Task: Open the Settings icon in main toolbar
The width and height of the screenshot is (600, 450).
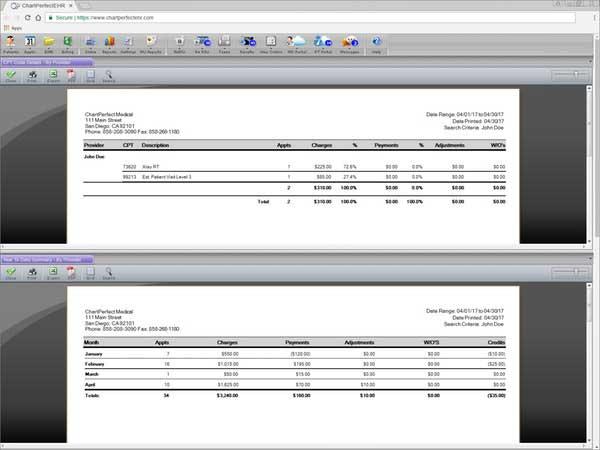Action: coord(128,44)
